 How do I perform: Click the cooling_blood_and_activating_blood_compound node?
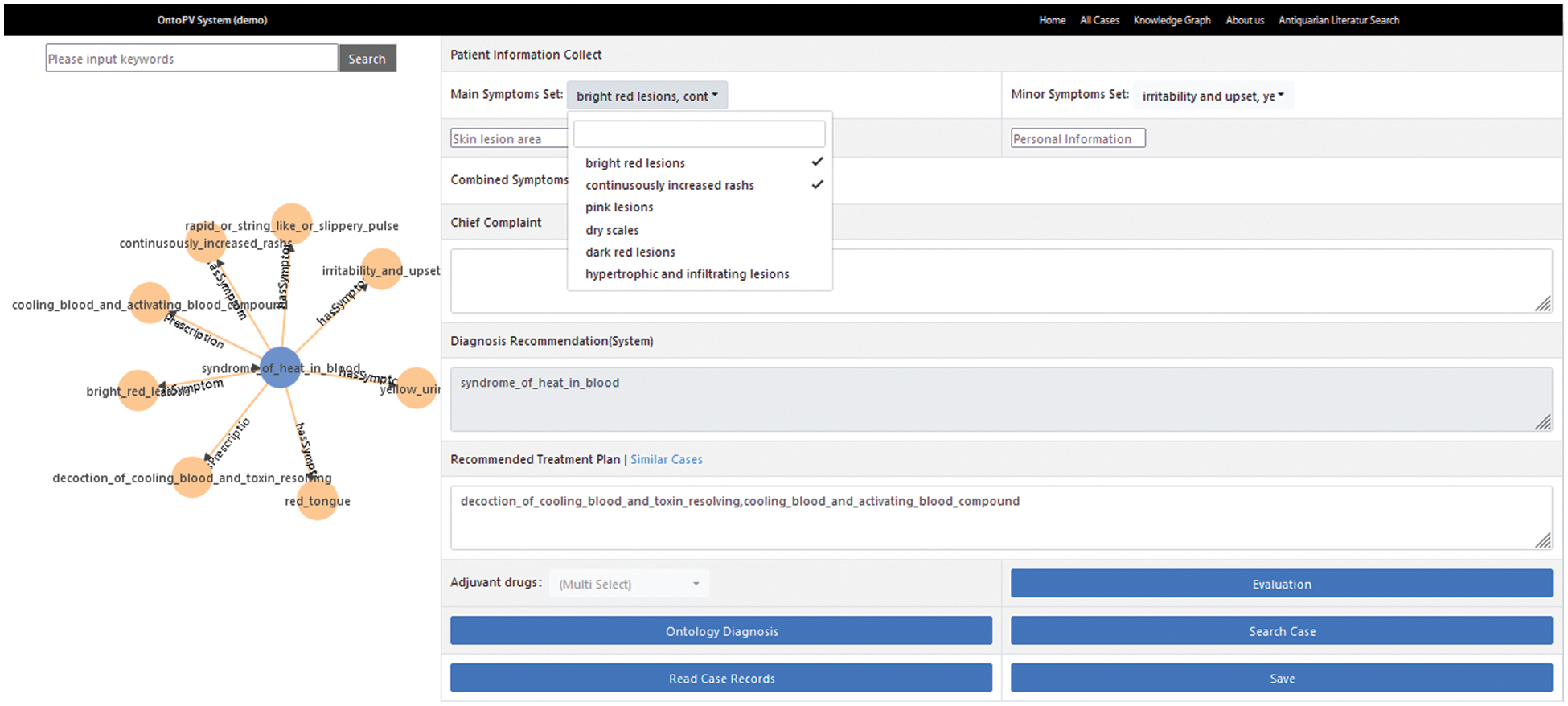150,304
